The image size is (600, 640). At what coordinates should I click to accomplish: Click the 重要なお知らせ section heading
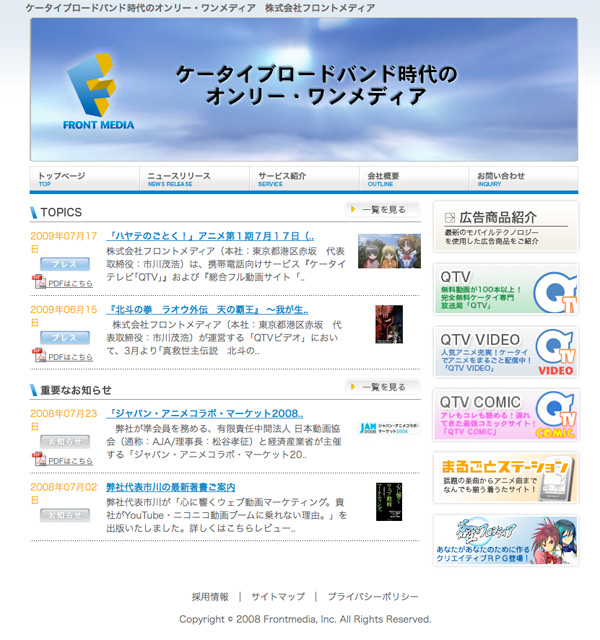[x=76, y=390]
